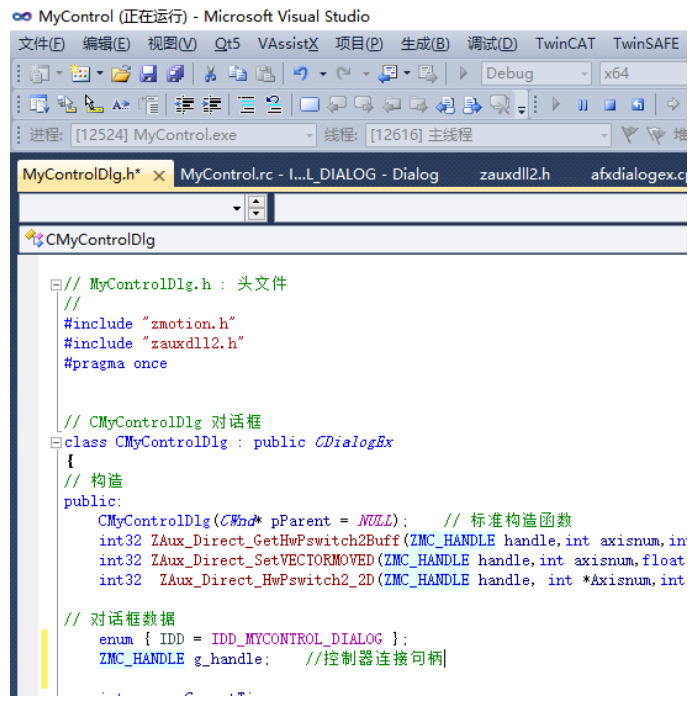Click the Navigate Backward icon
Viewport: 697px width, 708px height.
click(x=387, y=74)
